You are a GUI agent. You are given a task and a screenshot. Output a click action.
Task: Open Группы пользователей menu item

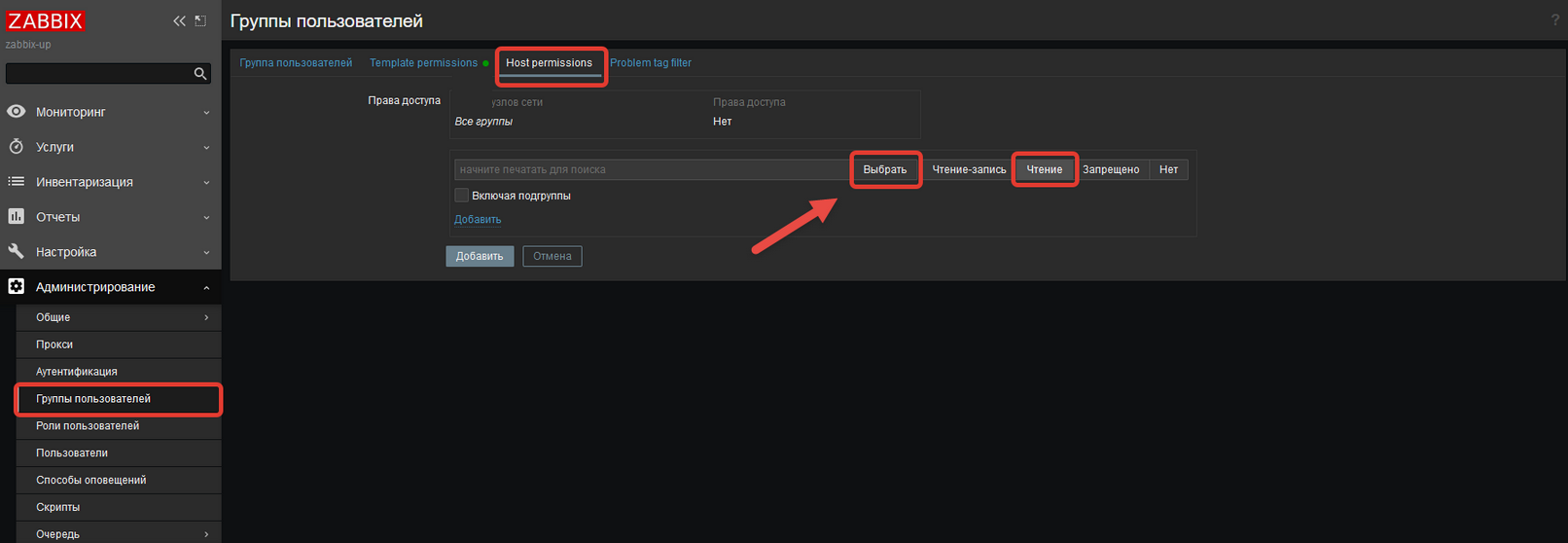pyautogui.click(x=119, y=399)
